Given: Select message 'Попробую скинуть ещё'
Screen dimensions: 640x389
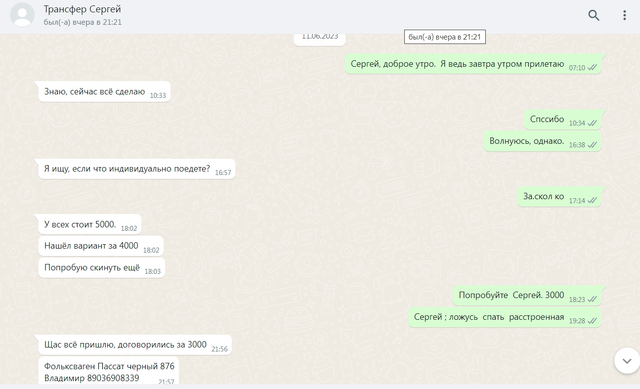Looking at the screenshot, I should [x=102, y=268].
